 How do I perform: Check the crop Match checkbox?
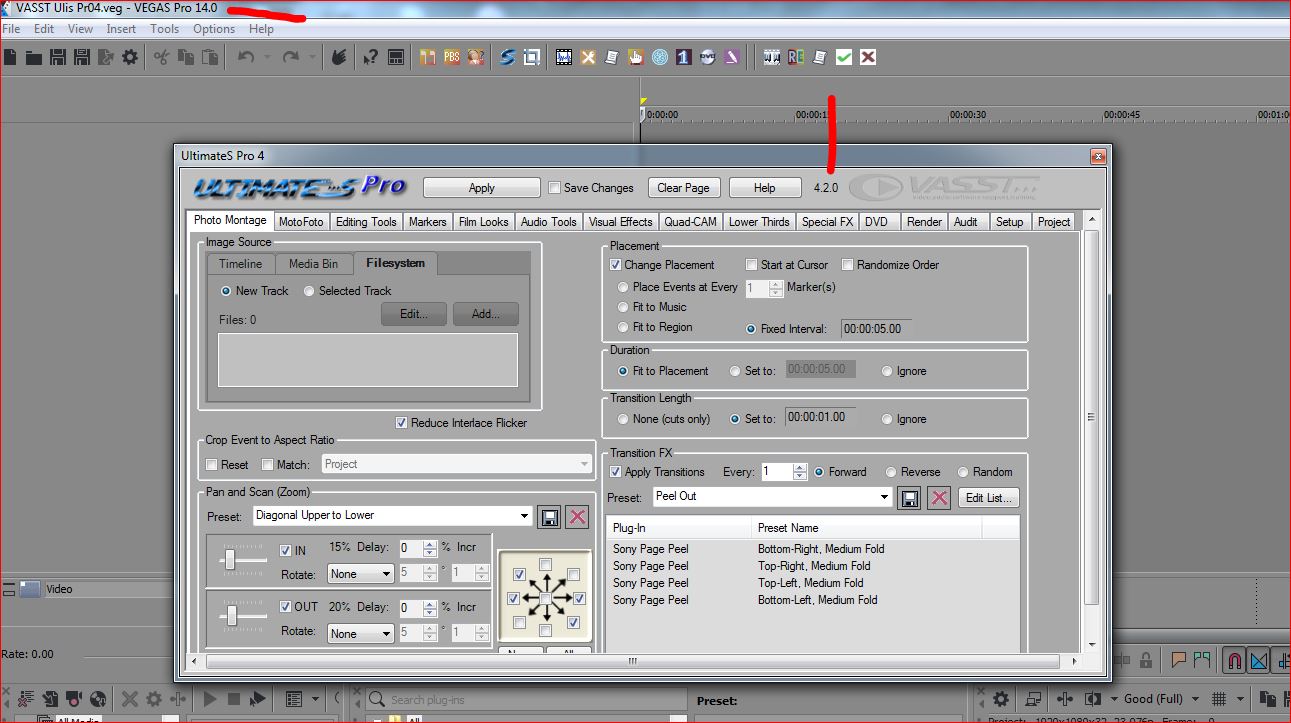[267, 465]
